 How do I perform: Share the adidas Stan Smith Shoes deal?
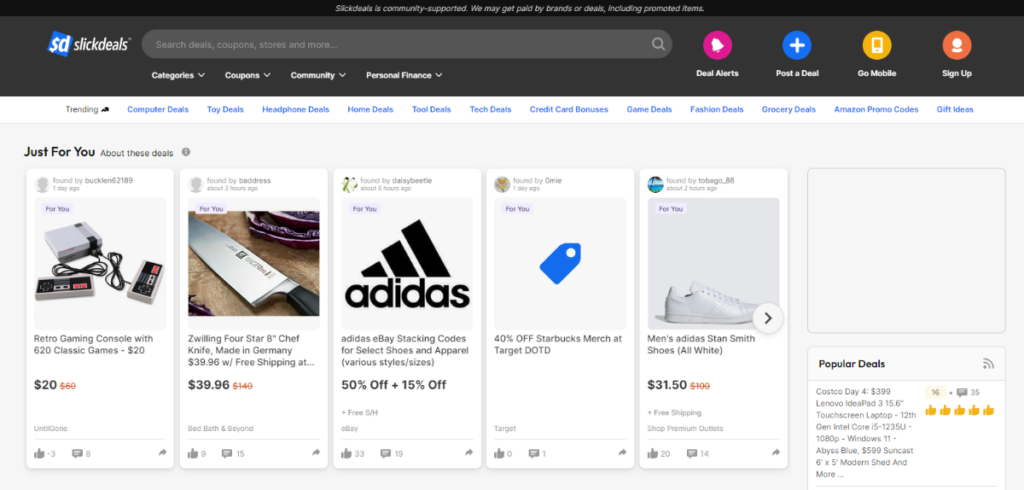click(x=776, y=453)
